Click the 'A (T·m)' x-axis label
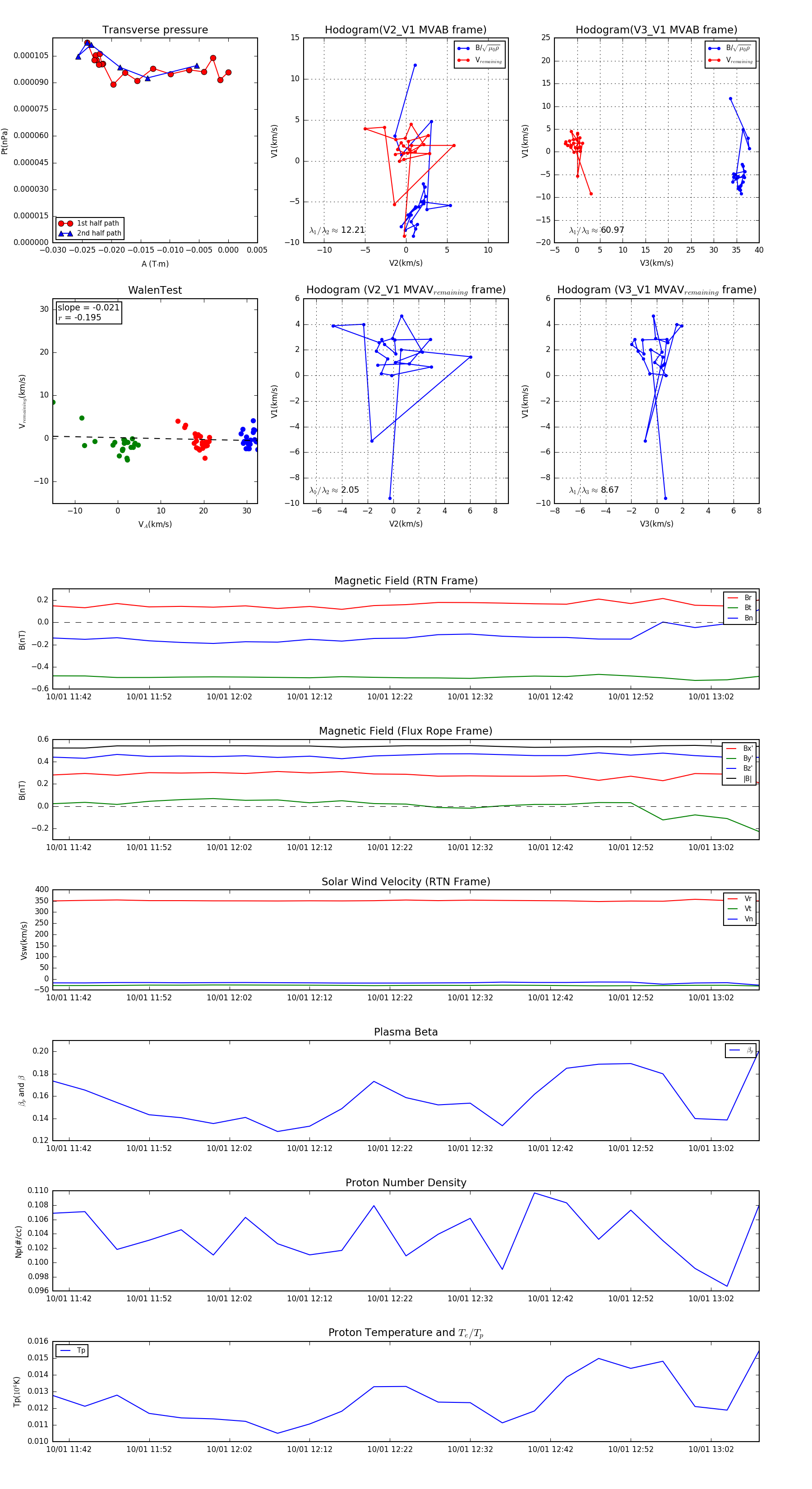The image size is (812, 1489). coord(155,264)
